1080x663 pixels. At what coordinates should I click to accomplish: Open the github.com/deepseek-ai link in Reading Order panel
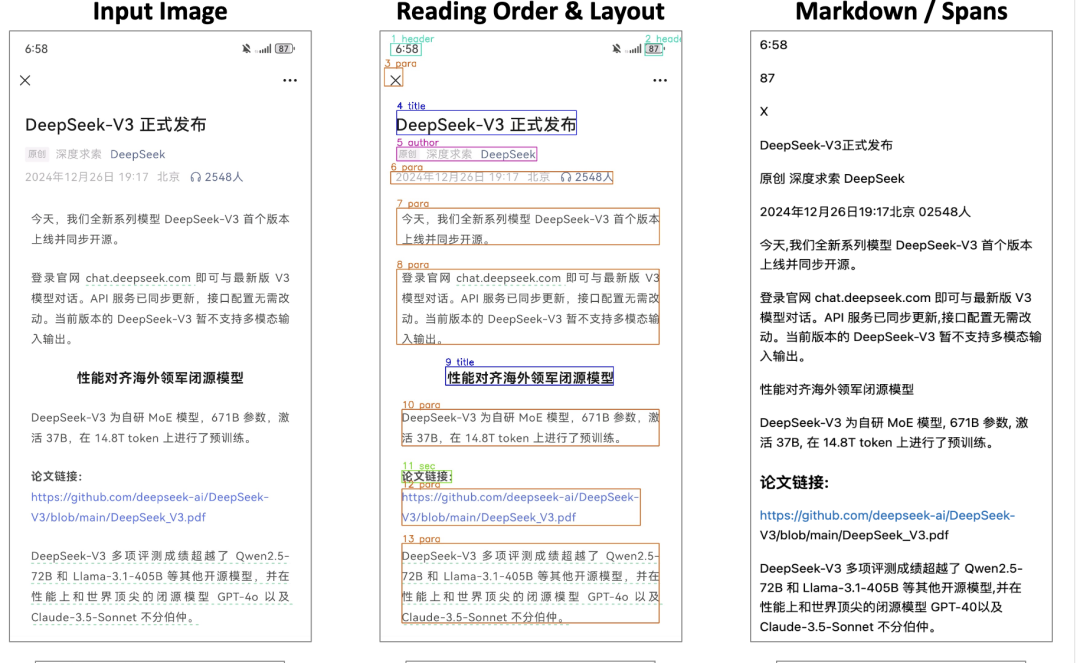(520, 507)
